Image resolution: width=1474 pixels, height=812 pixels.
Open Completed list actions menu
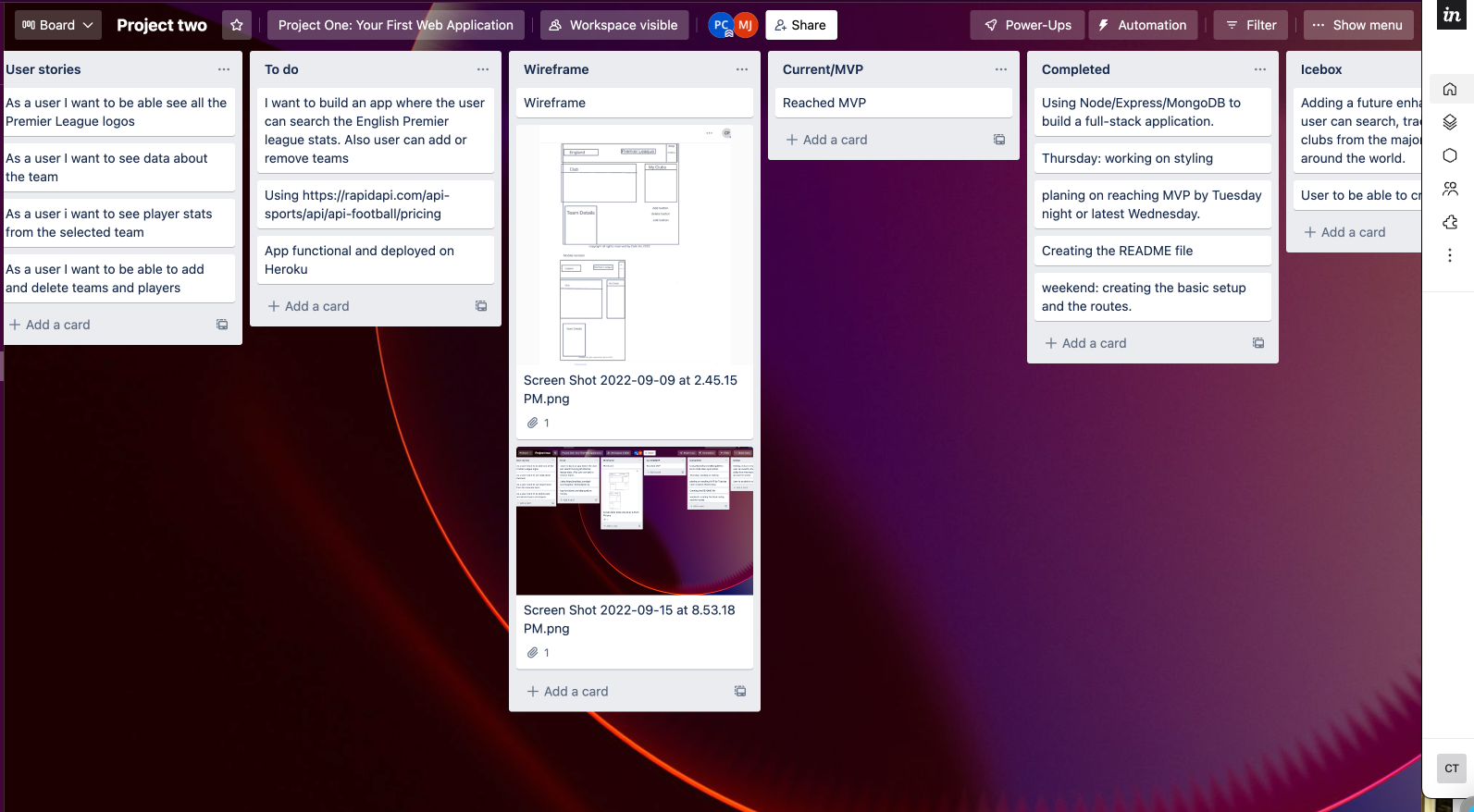pyautogui.click(x=1260, y=69)
